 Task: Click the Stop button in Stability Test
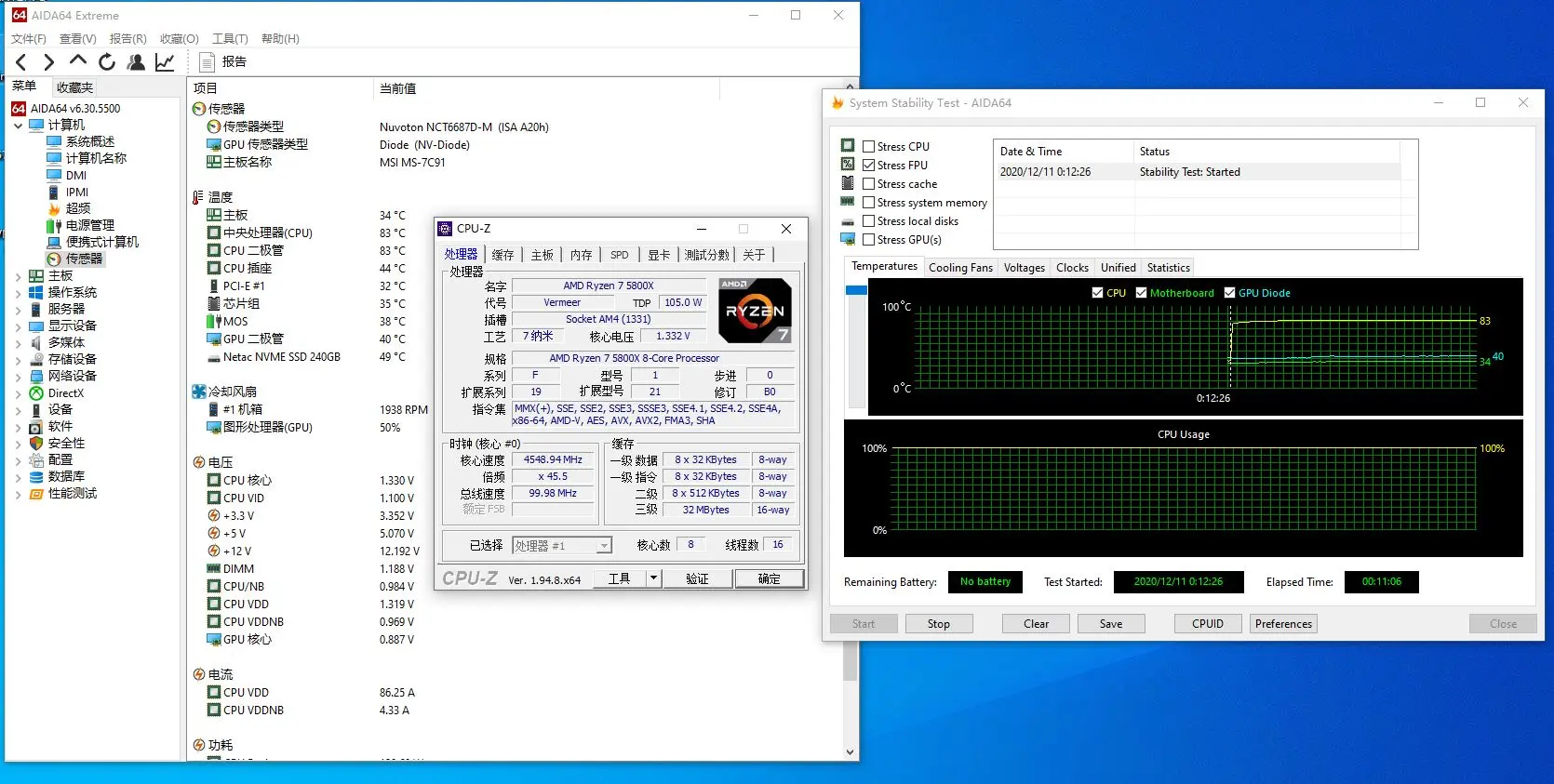939,624
